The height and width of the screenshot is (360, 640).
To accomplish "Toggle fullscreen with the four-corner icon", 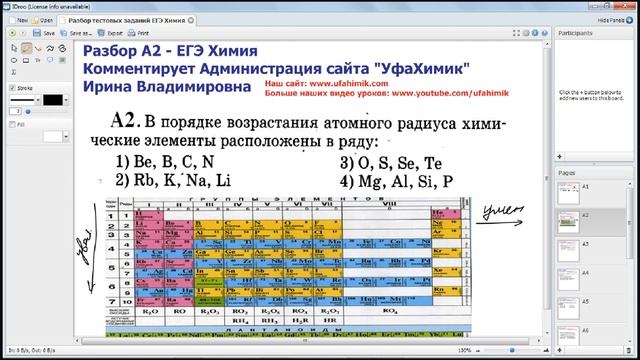I will click(x=516, y=33).
